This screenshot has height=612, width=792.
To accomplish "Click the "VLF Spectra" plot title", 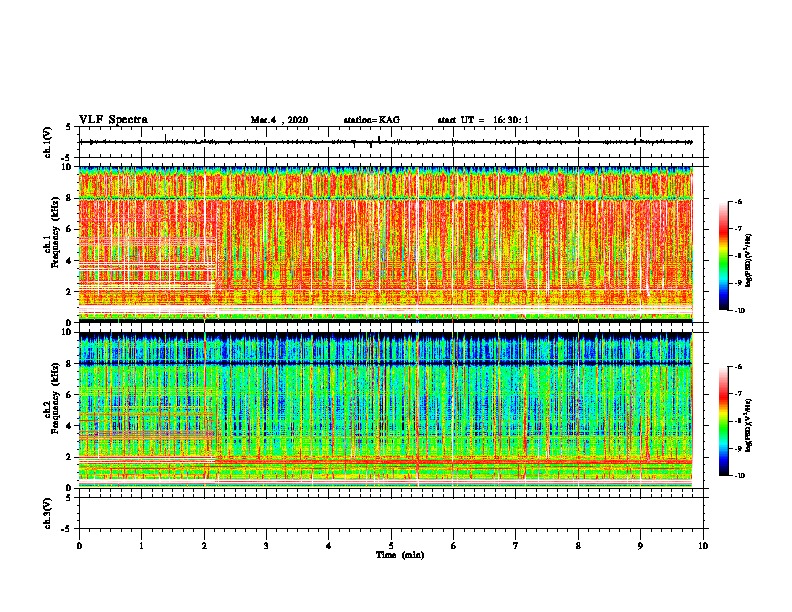I will pos(113,120).
